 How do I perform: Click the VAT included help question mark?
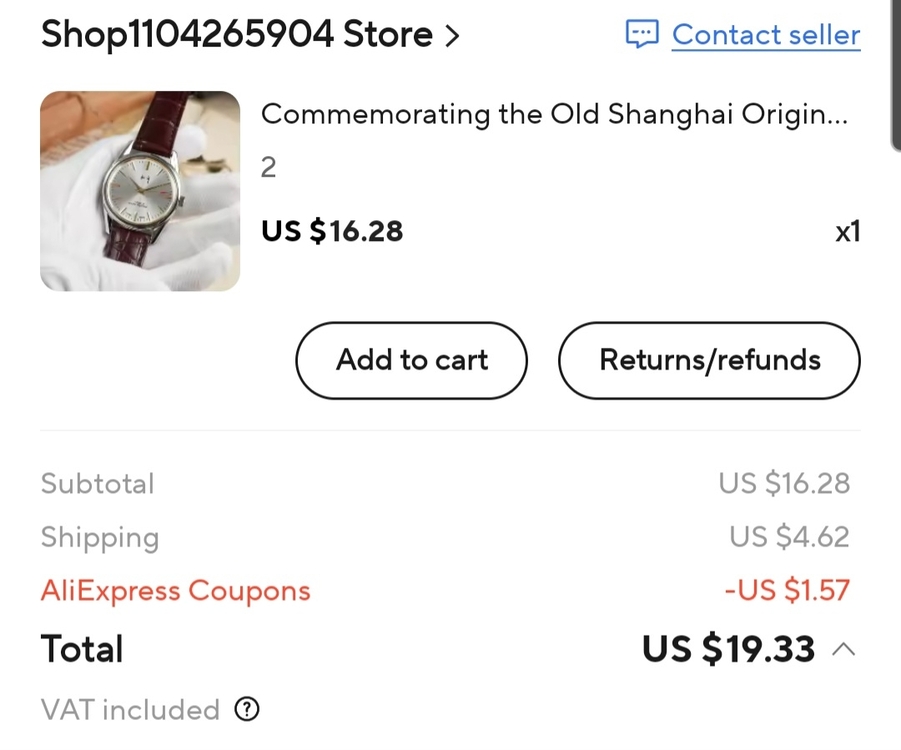pyautogui.click(x=246, y=710)
